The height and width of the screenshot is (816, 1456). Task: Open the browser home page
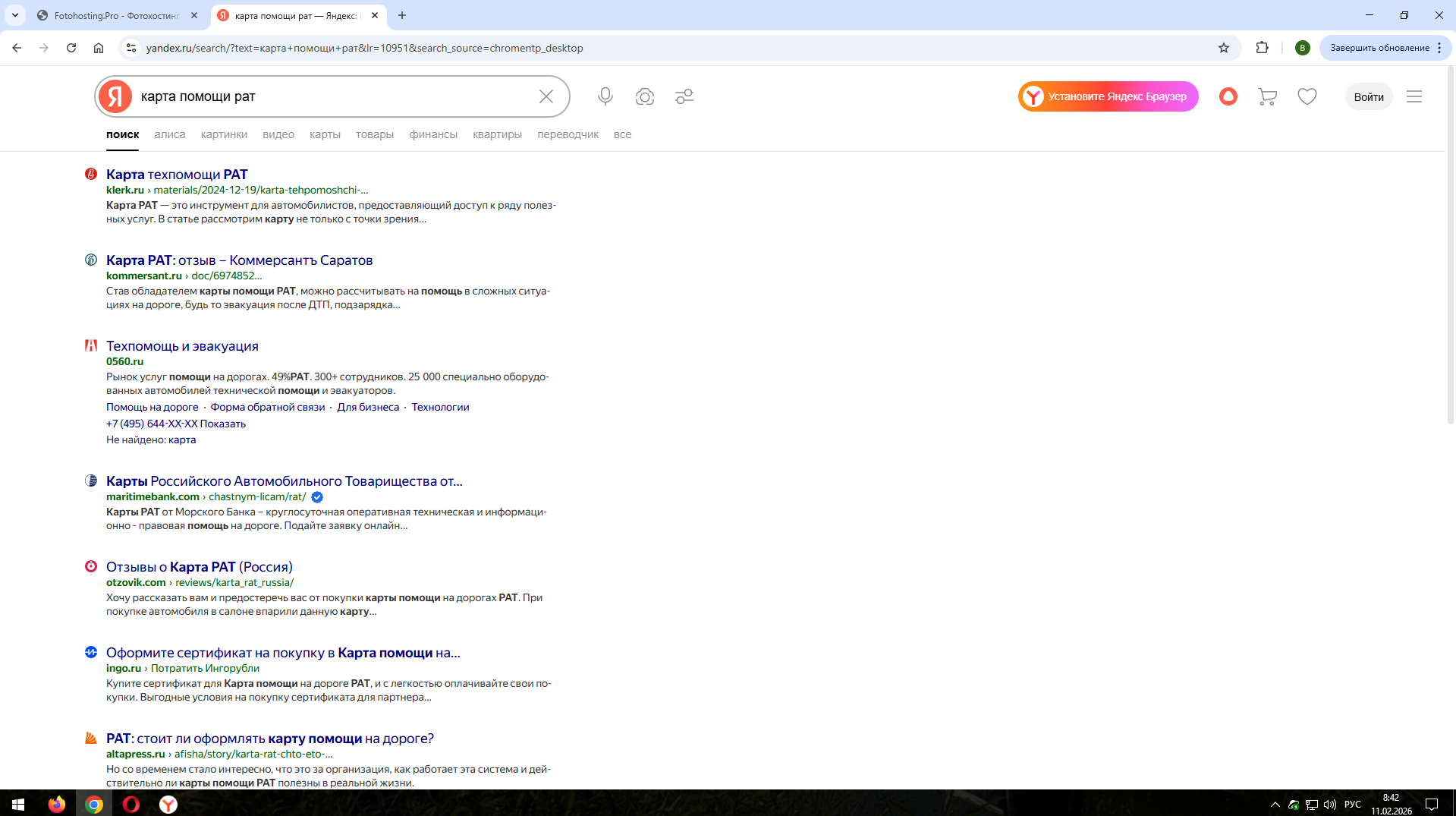tap(99, 48)
